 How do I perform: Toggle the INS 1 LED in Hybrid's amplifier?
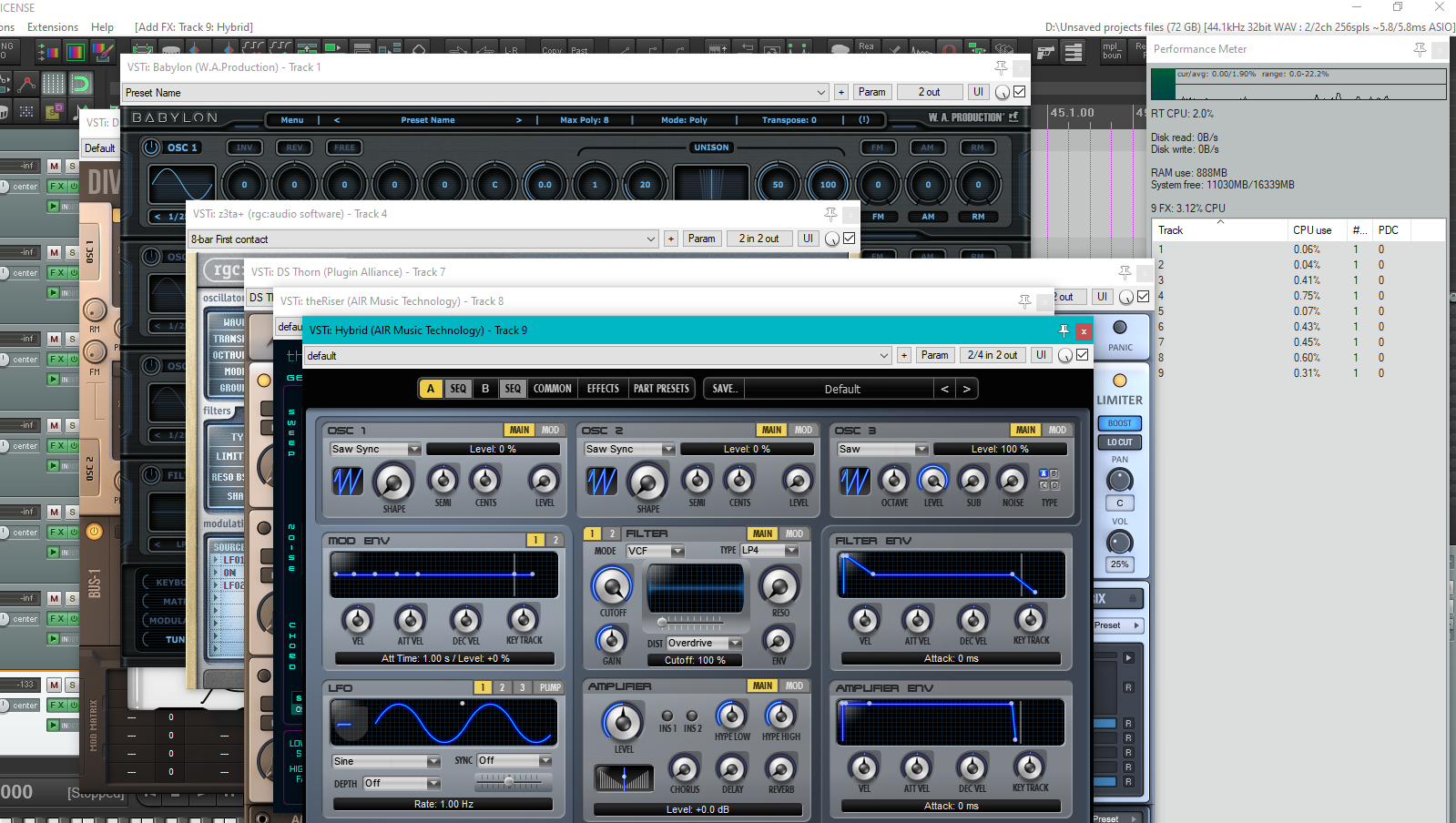click(x=667, y=716)
